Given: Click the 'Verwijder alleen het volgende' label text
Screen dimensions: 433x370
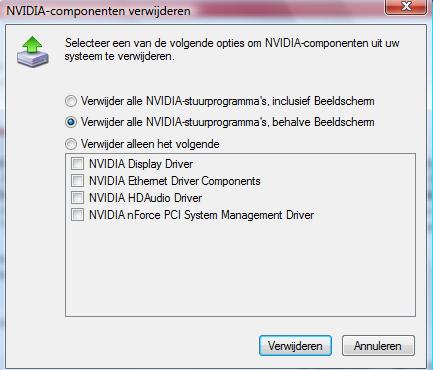Looking at the screenshot, I should coord(150,144).
